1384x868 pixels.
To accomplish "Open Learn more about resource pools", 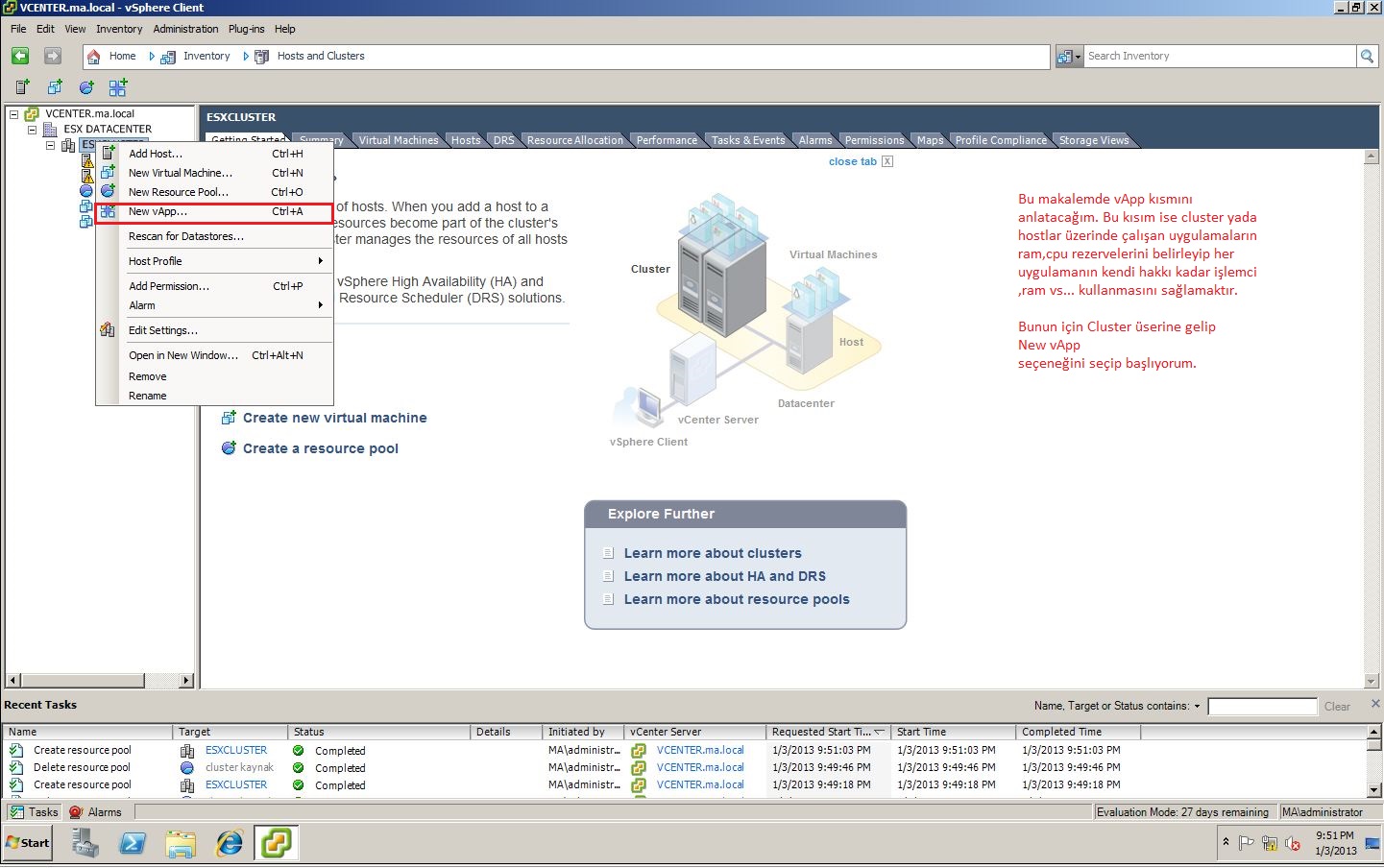I will [x=737, y=599].
